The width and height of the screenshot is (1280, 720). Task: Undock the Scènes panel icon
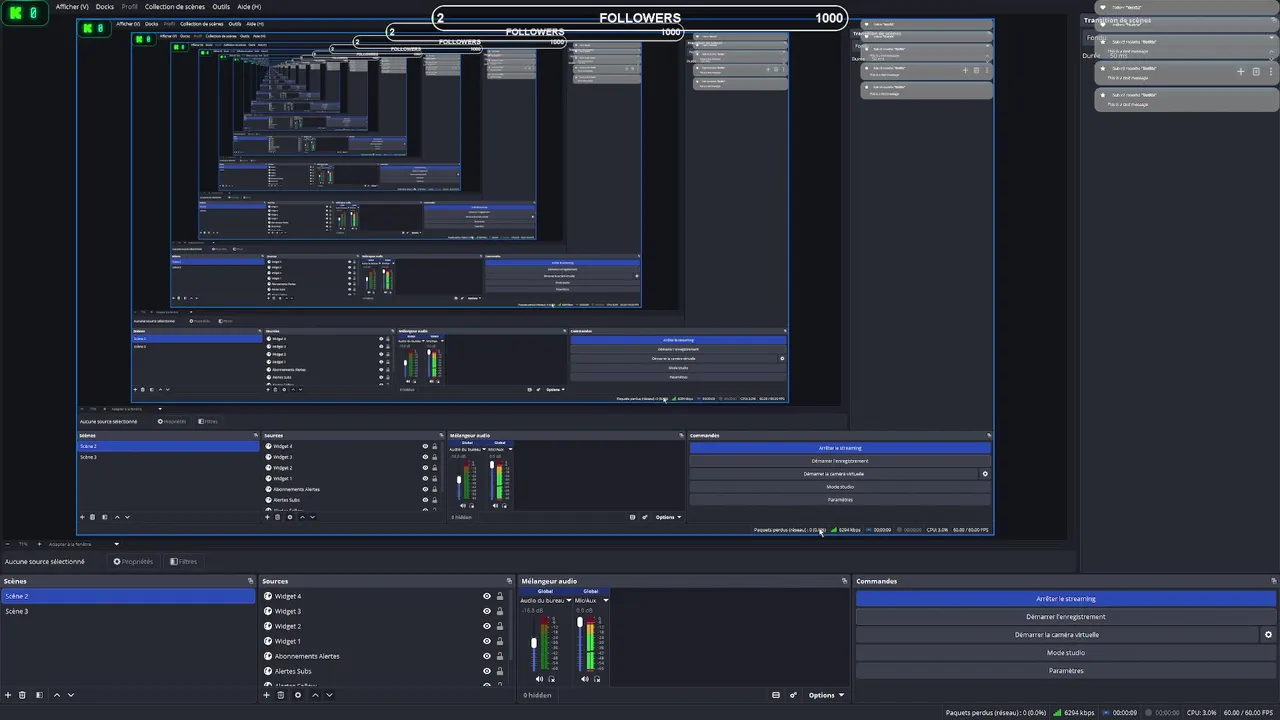click(250, 581)
